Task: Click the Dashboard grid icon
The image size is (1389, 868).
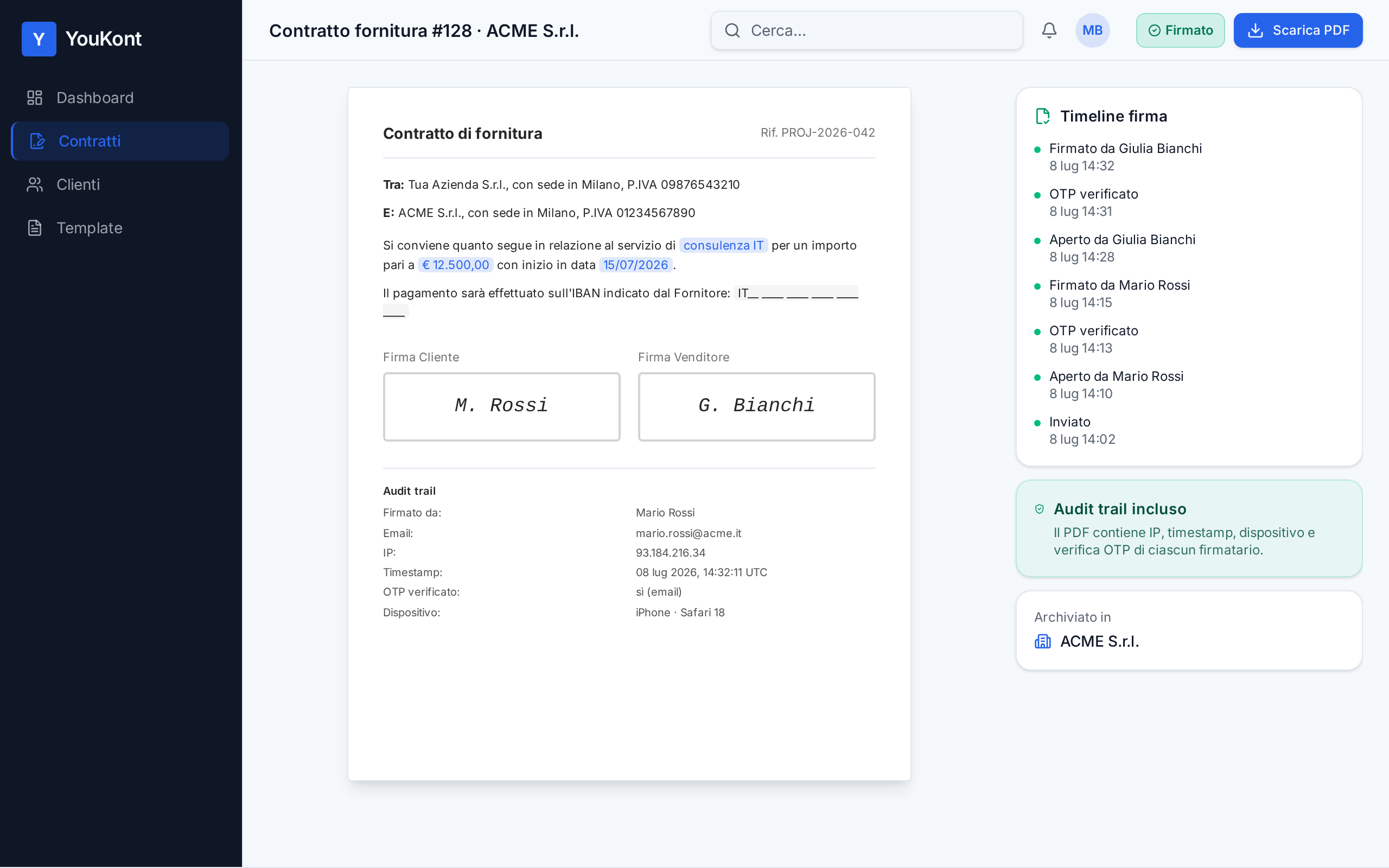Action: click(35, 98)
